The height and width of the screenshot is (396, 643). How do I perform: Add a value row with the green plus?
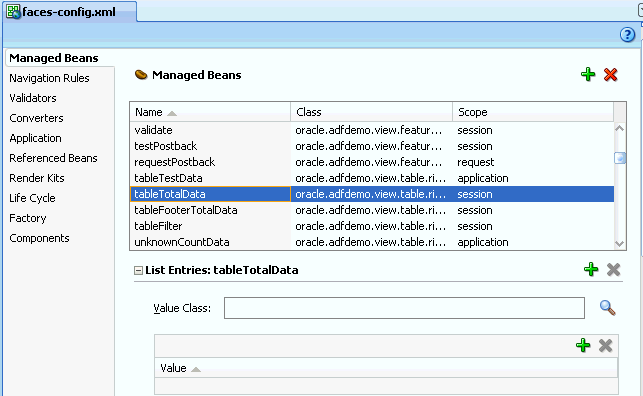583,346
